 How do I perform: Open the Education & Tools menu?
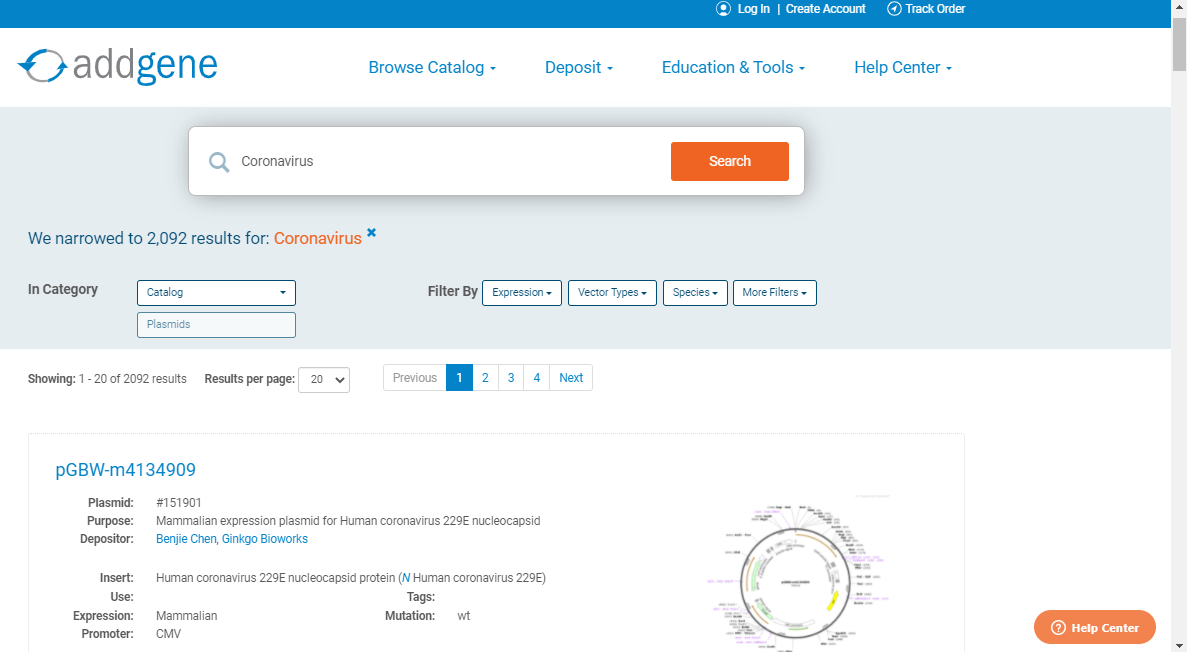(x=734, y=67)
